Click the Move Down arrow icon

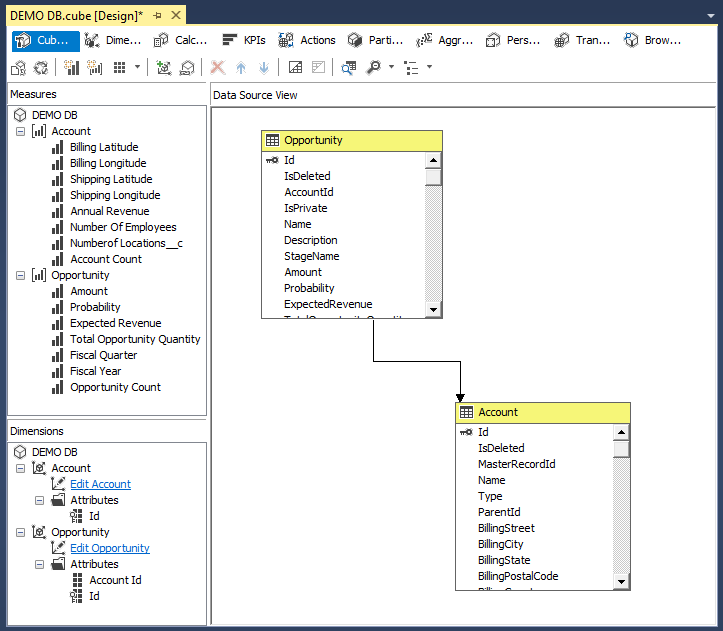click(264, 67)
